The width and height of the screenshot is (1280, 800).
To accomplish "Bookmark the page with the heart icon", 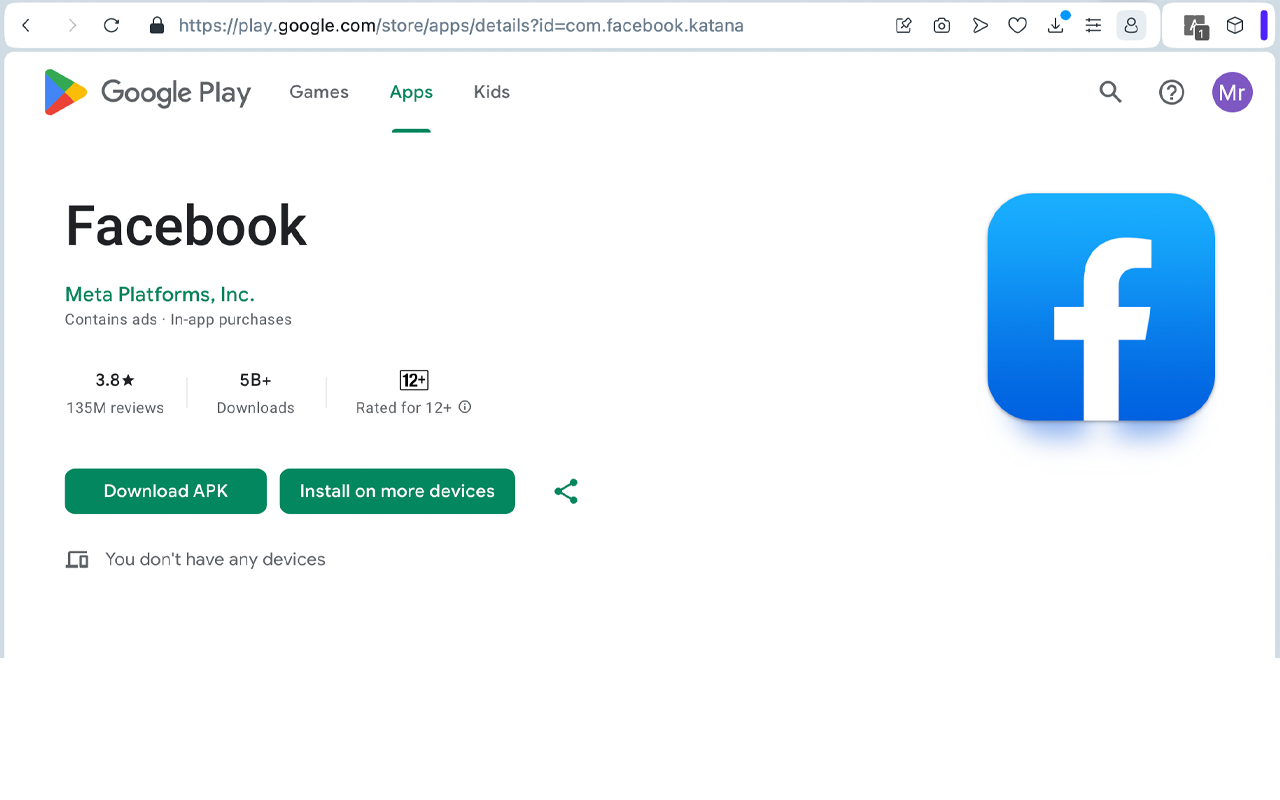I will [x=1018, y=26].
